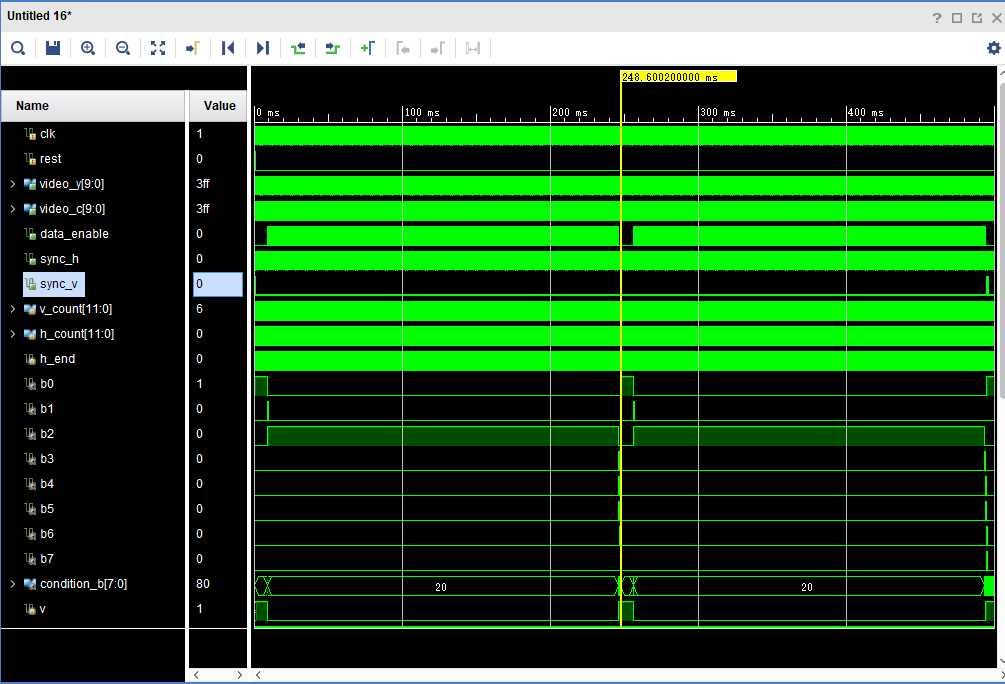Screen dimensions: 1005x684
Task: Open the waveform search tool
Action: tap(18, 48)
